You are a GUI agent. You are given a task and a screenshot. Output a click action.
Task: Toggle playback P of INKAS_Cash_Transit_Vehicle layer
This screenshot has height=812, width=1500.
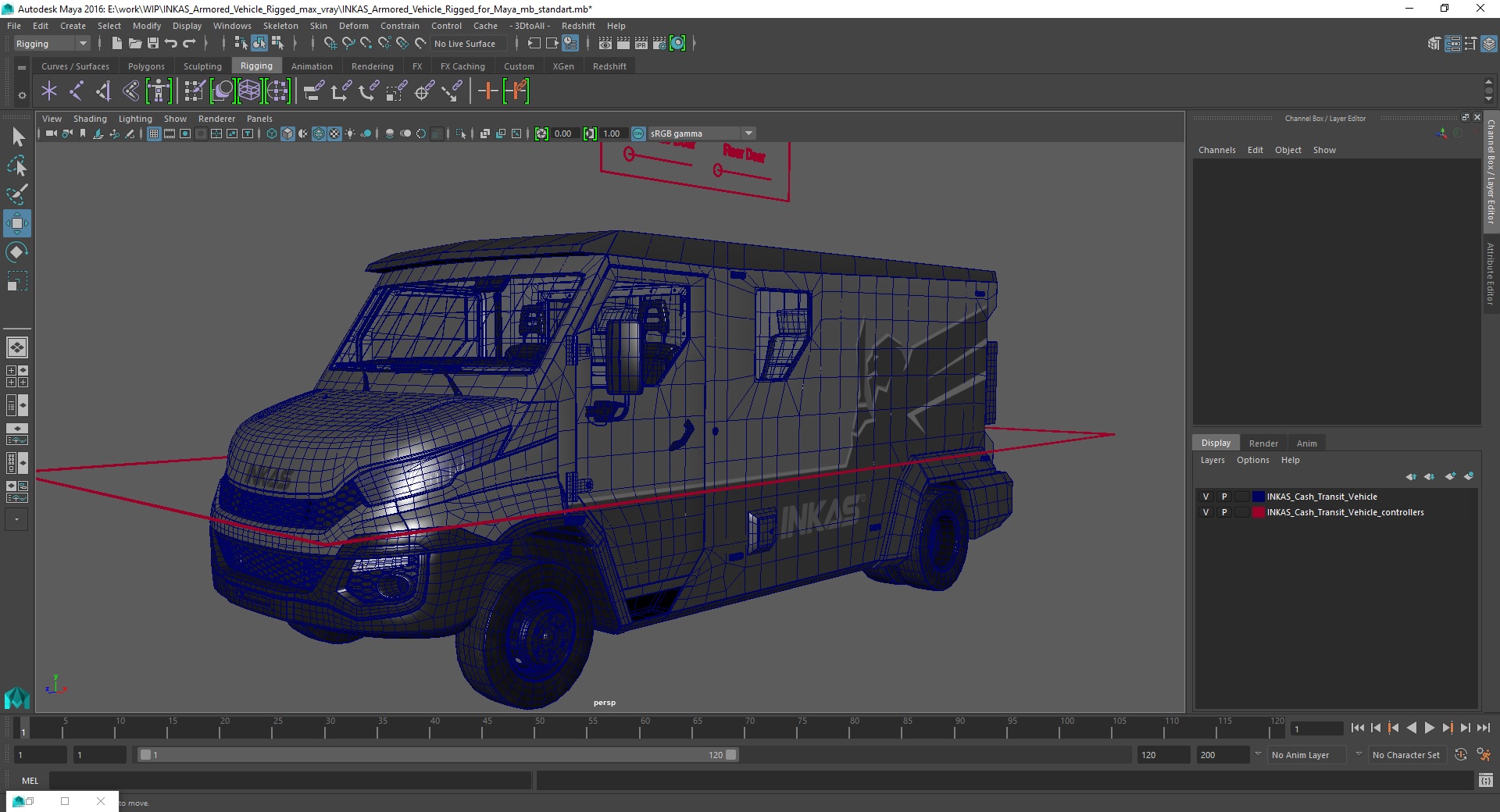1224,497
